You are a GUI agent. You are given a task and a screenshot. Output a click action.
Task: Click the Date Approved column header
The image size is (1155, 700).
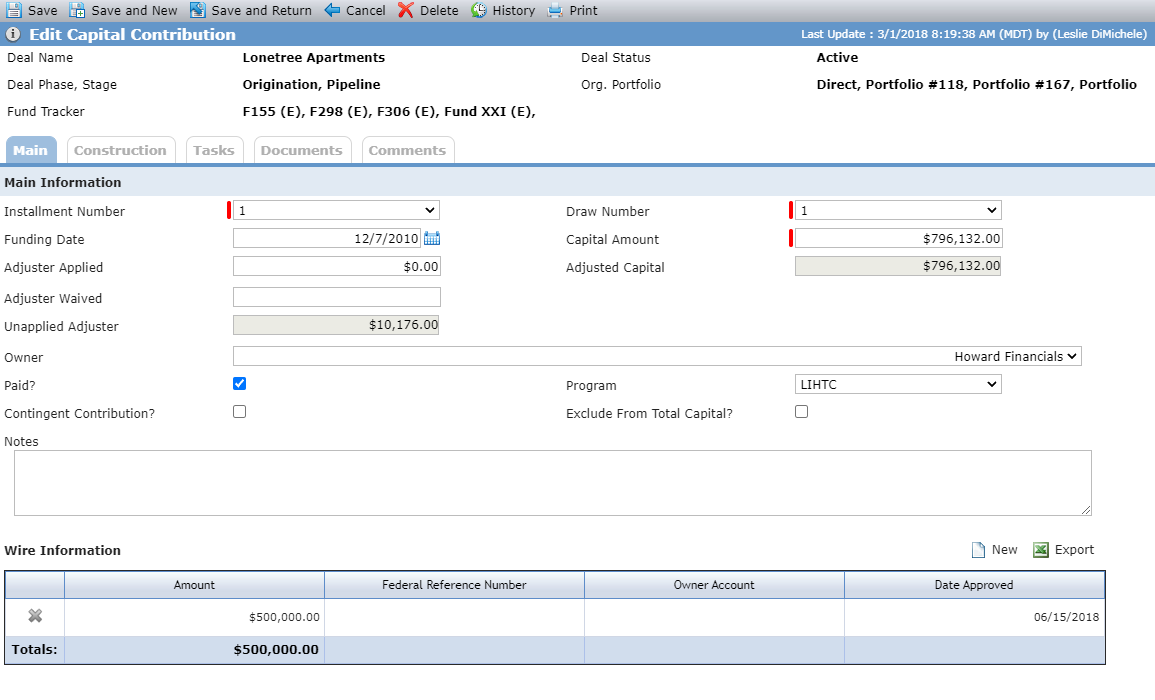pos(975,585)
